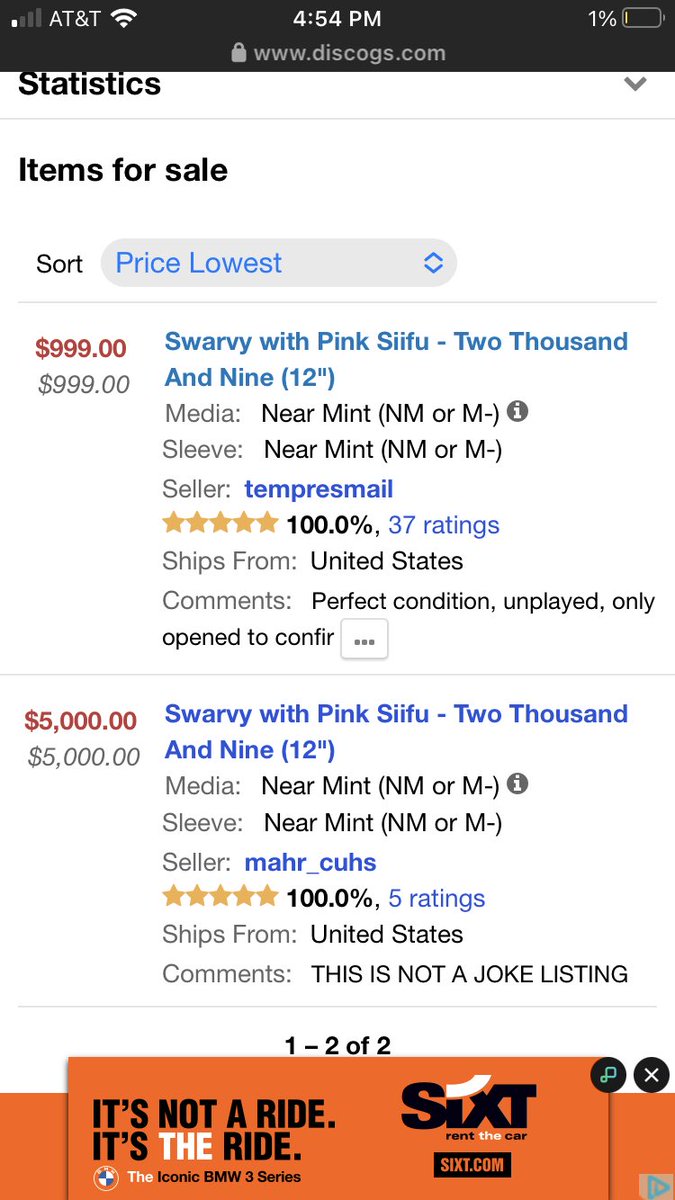Click the media condition info icon in the $5,000 listing
This screenshot has width=675, height=1200.
click(x=517, y=784)
